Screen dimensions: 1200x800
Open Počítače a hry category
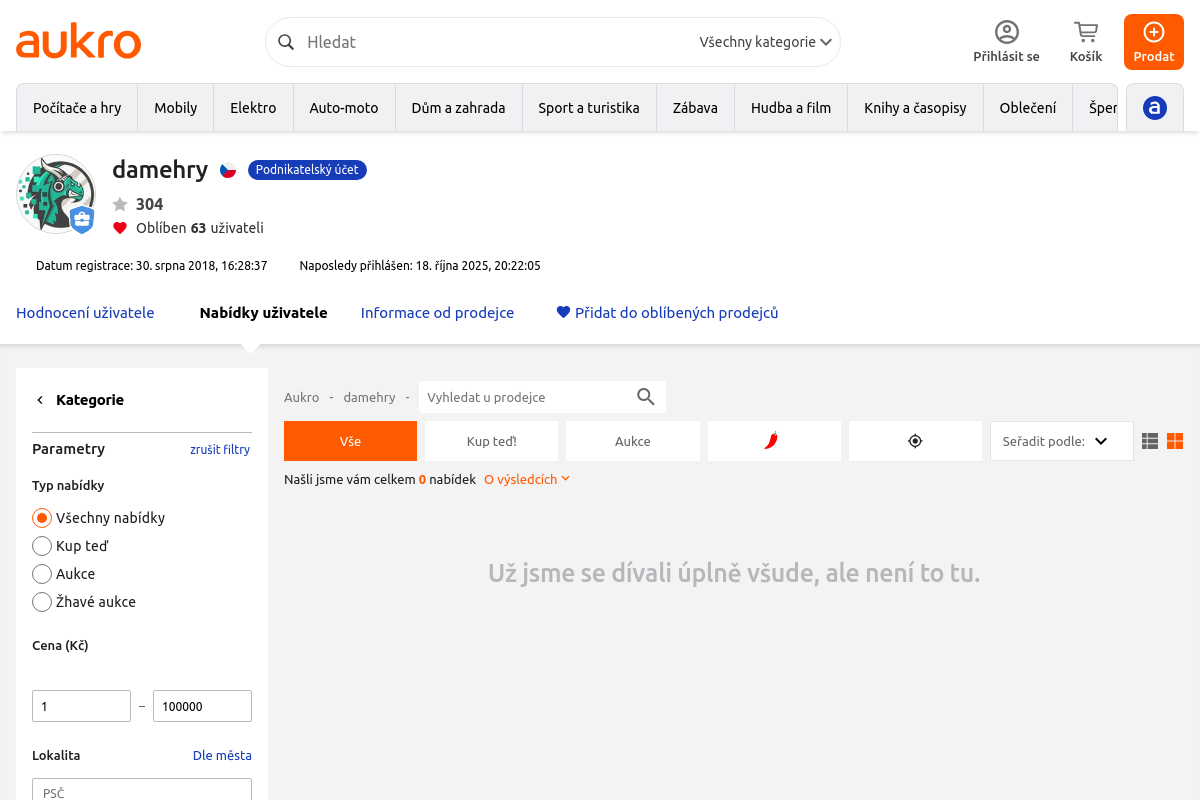coord(77,108)
